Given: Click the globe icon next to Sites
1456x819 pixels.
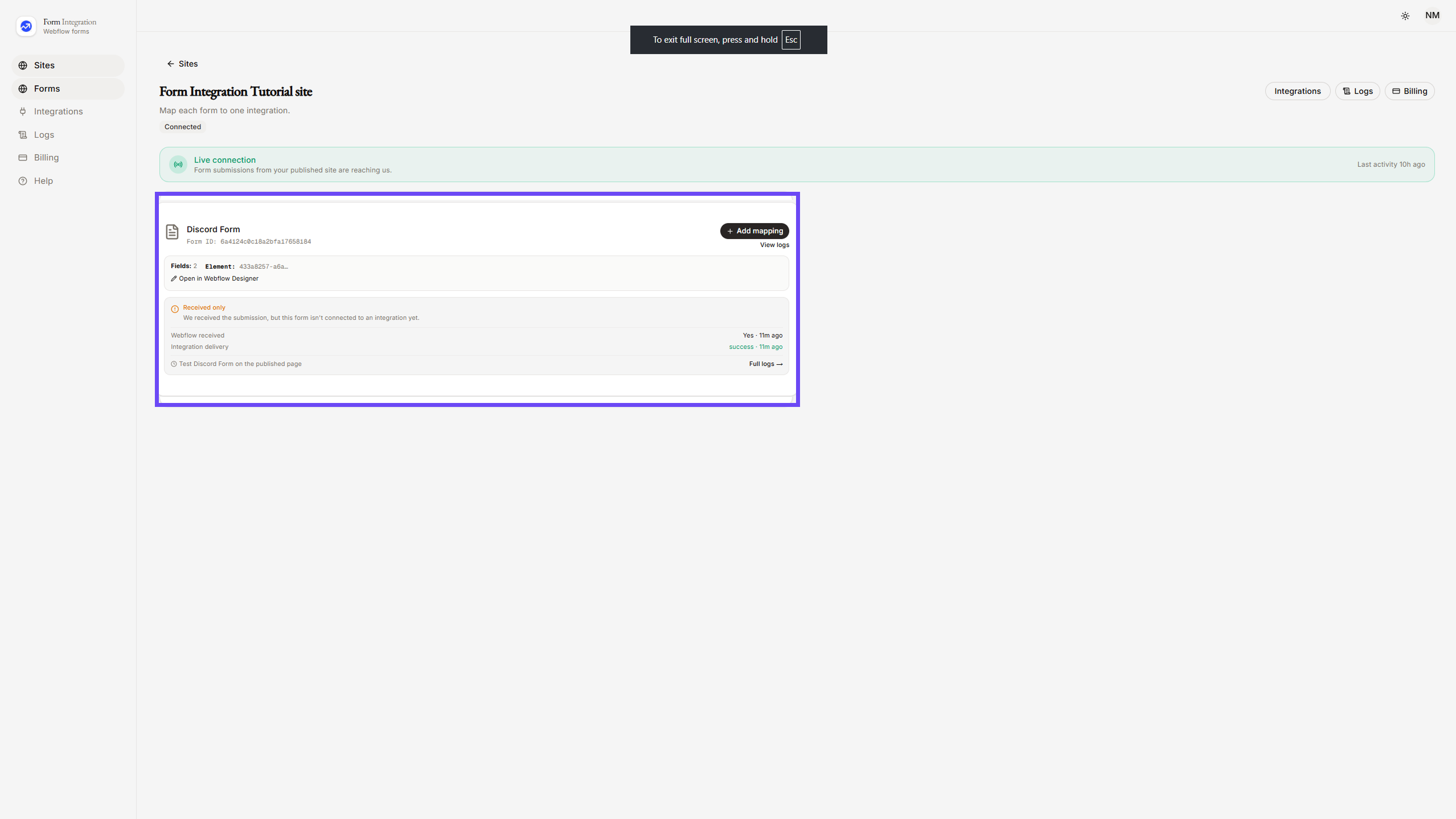Looking at the screenshot, I should (x=23, y=65).
